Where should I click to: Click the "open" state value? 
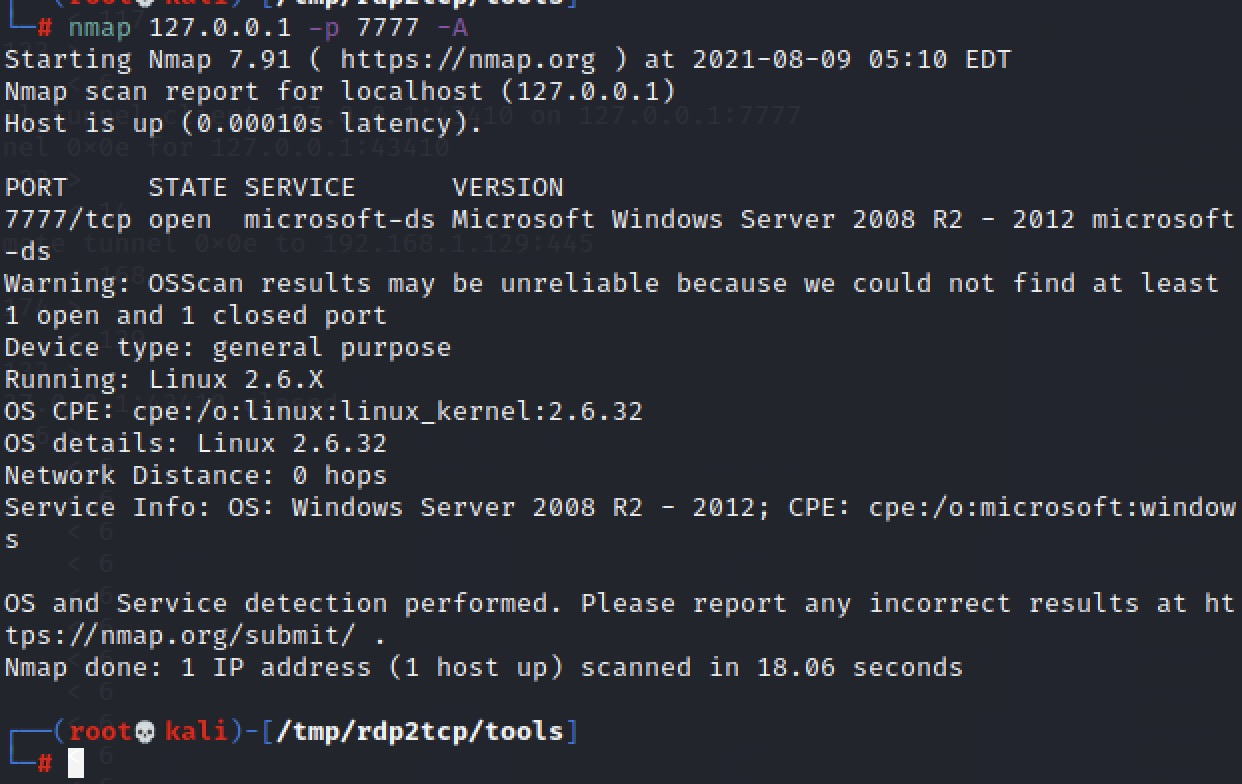(180, 220)
